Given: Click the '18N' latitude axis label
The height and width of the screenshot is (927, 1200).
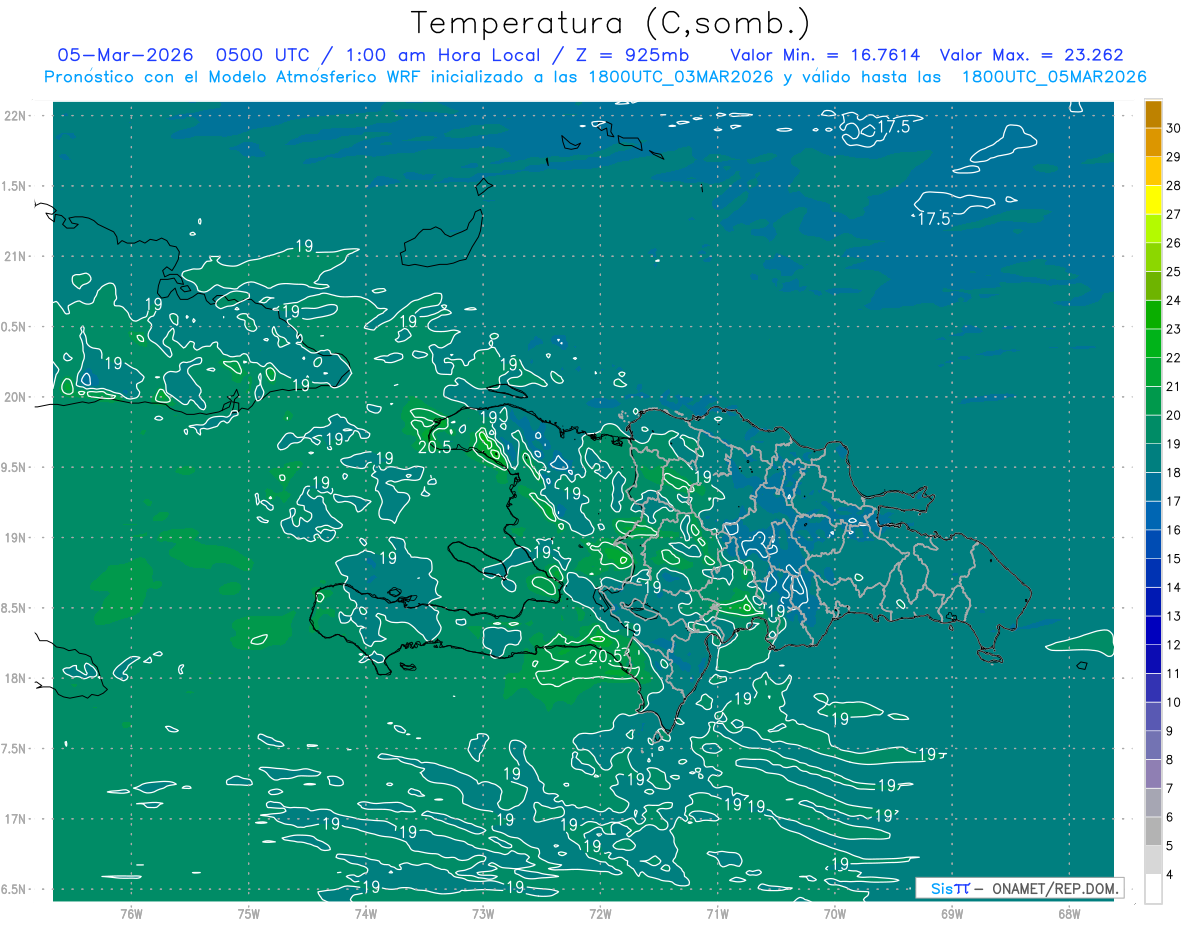Looking at the screenshot, I should click(15, 678).
